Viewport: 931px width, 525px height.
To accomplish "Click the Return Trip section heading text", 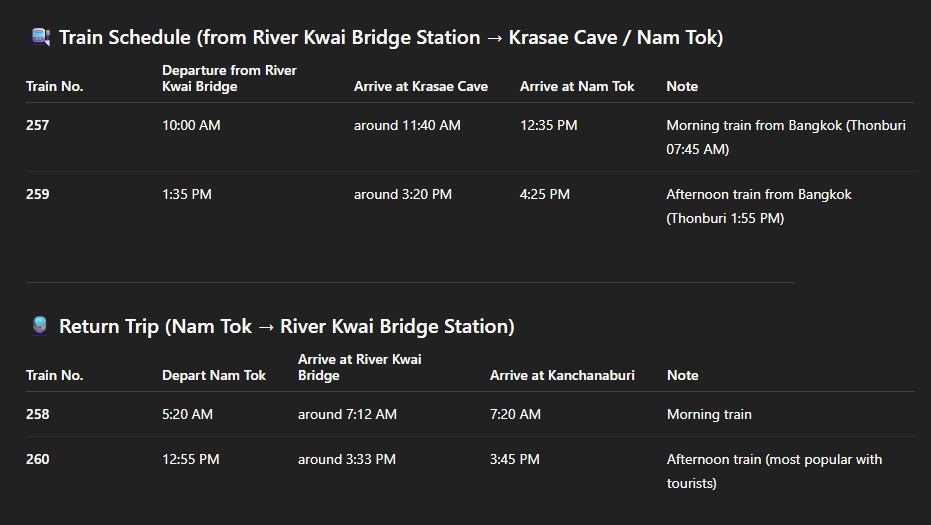I will click(286, 327).
